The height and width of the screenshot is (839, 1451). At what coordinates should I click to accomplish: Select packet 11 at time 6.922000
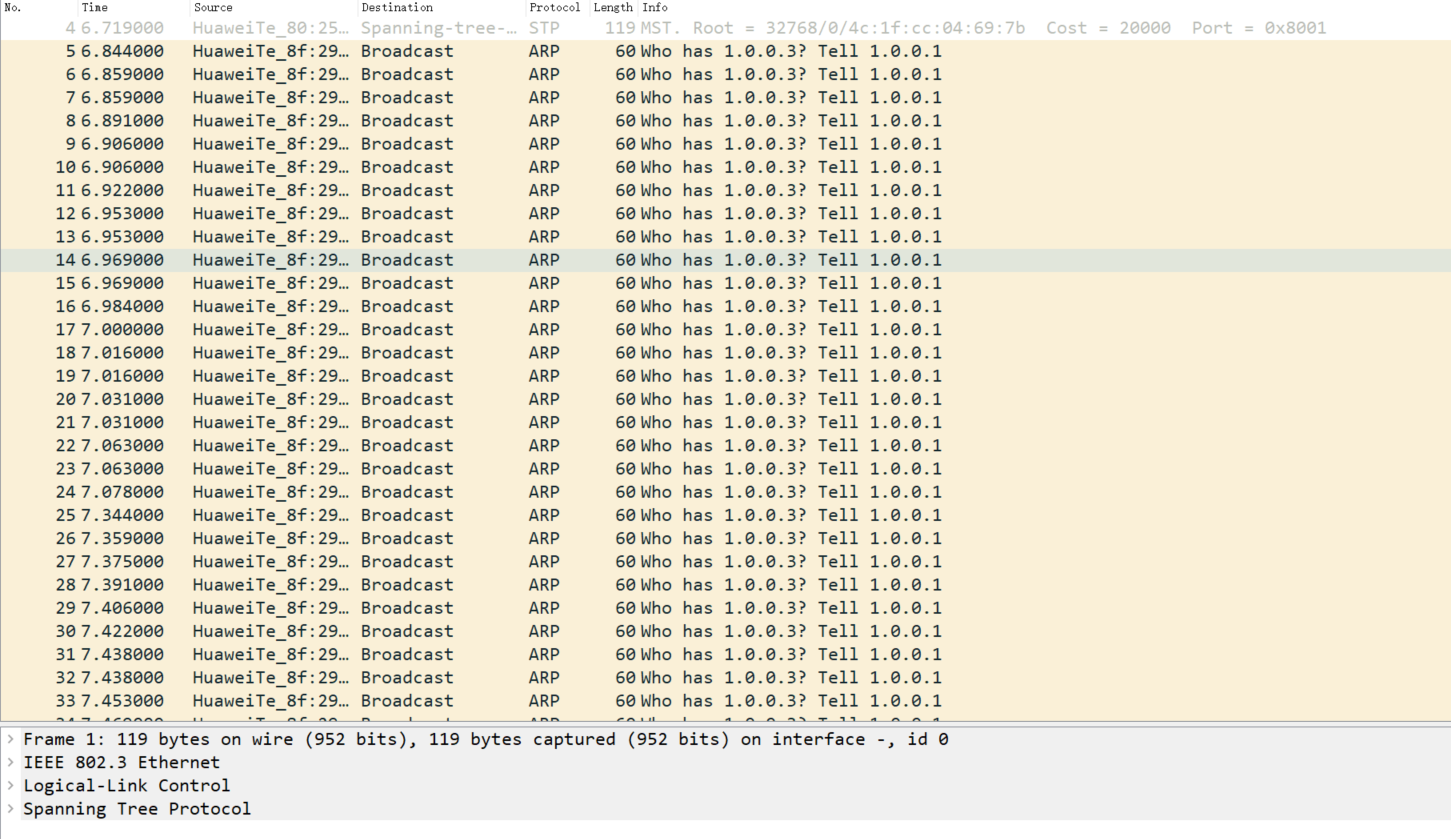click(x=725, y=190)
